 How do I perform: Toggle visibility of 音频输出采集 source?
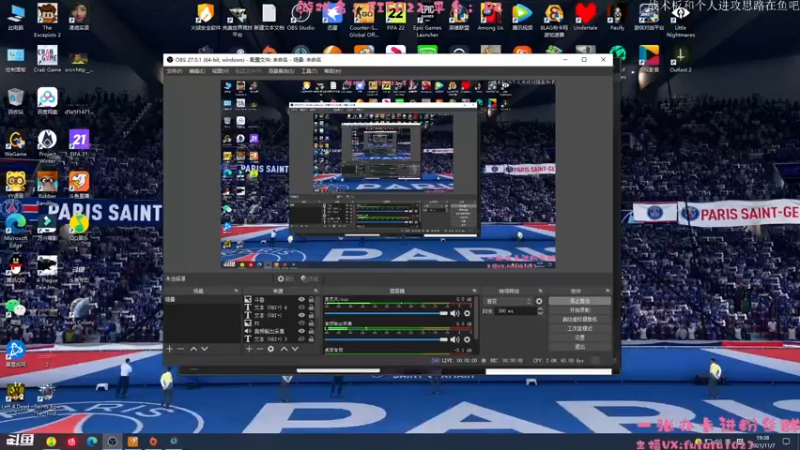point(302,331)
